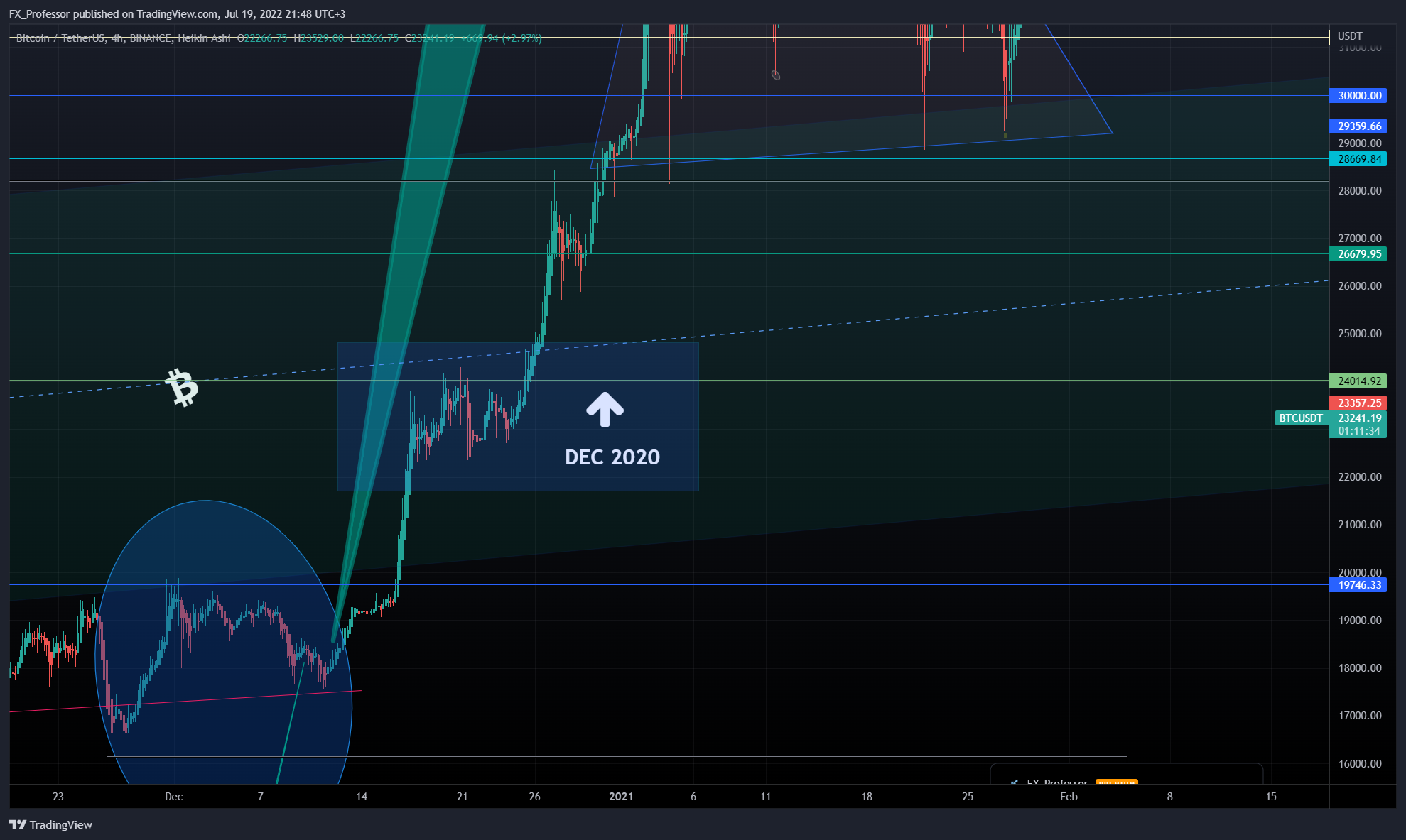Select the 24014.92 light green price label
The image size is (1406, 840).
[x=1358, y=381]
